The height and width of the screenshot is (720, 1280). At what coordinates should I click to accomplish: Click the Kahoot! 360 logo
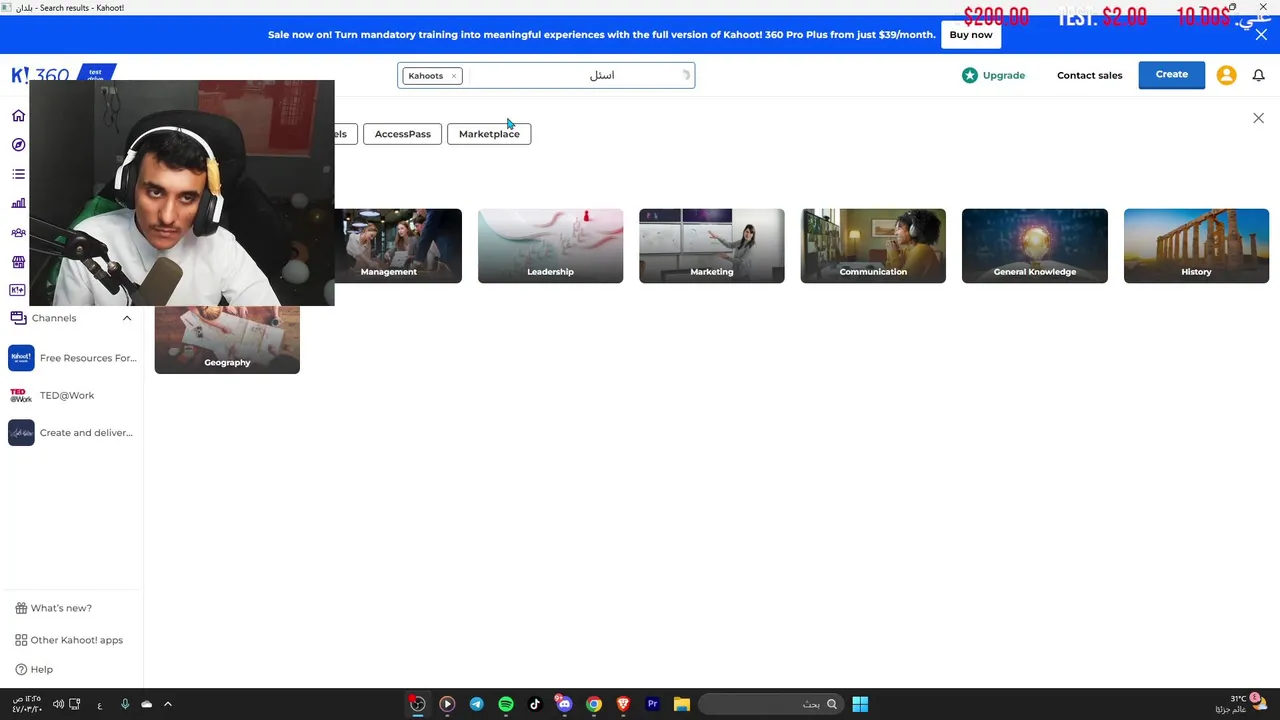coord(40,75)
